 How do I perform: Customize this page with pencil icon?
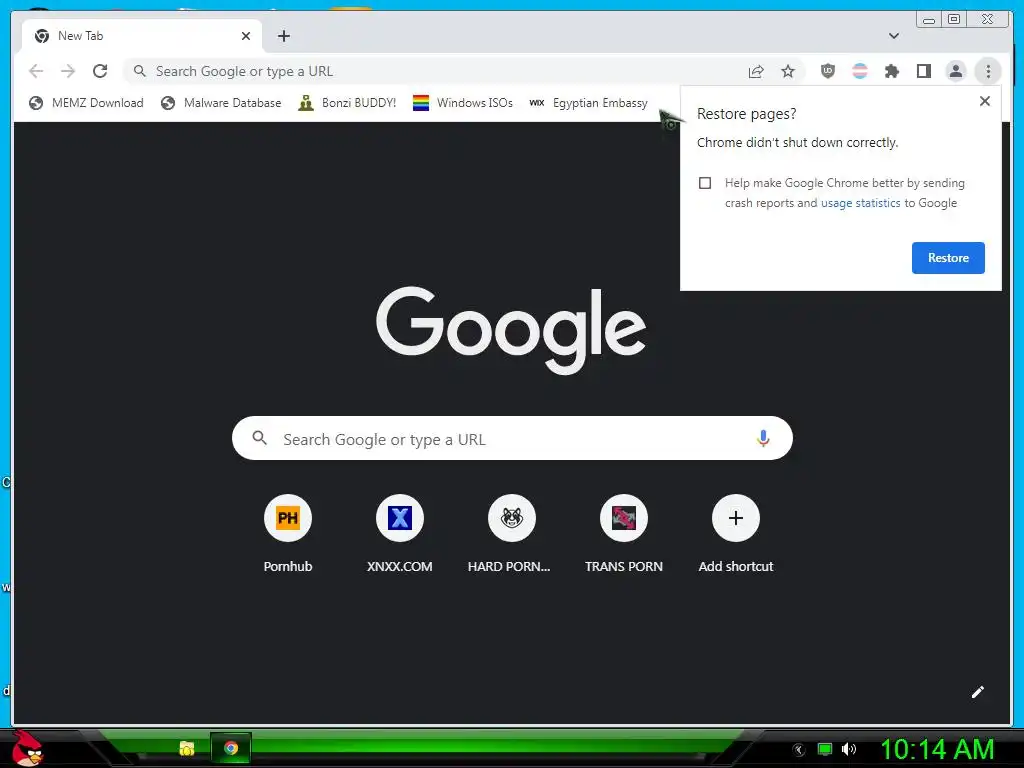click(x=978, y=692)
